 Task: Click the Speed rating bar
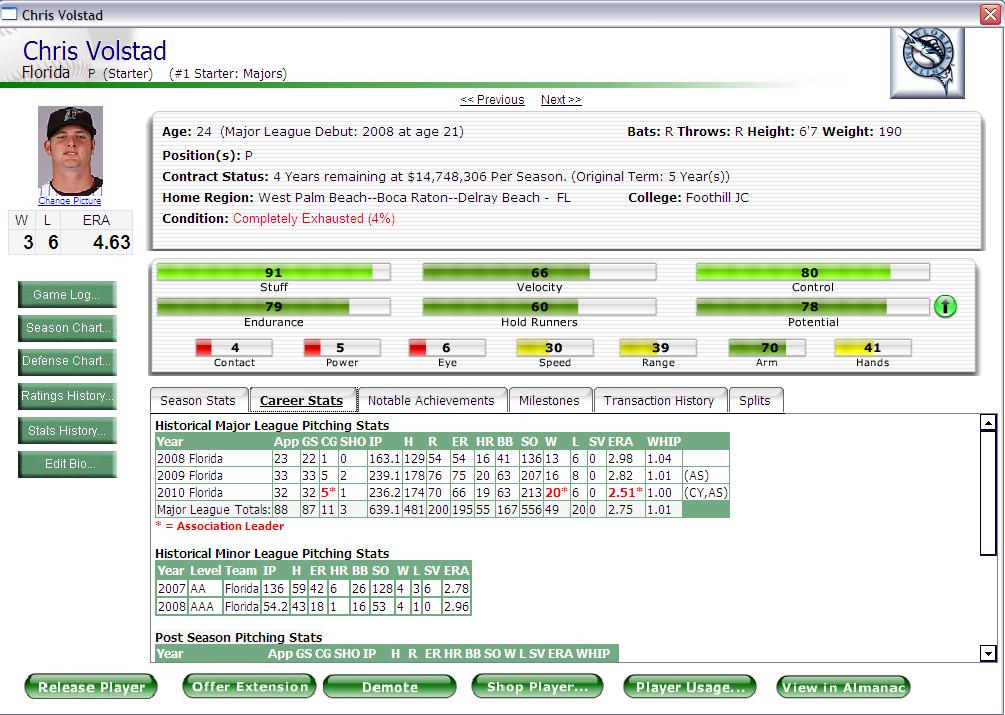[x=555, y=348]
